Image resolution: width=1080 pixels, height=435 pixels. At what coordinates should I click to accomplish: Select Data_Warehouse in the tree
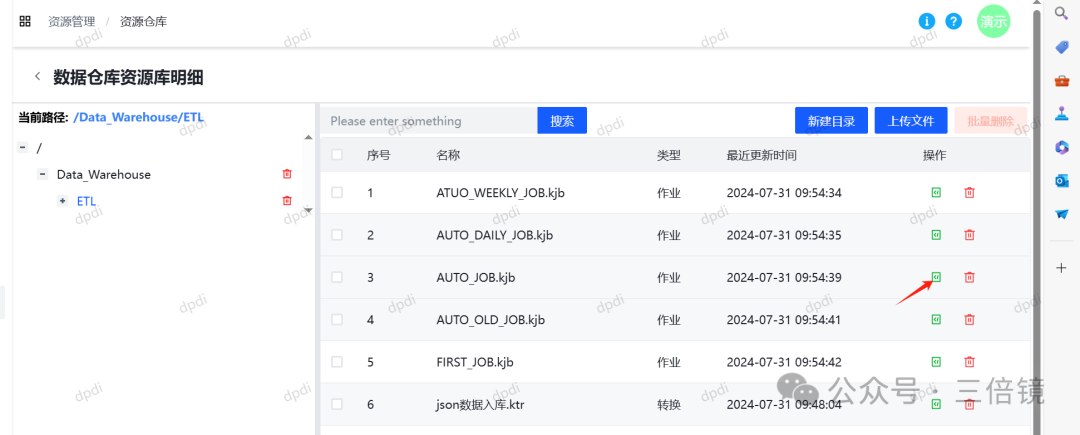[103, 174]
